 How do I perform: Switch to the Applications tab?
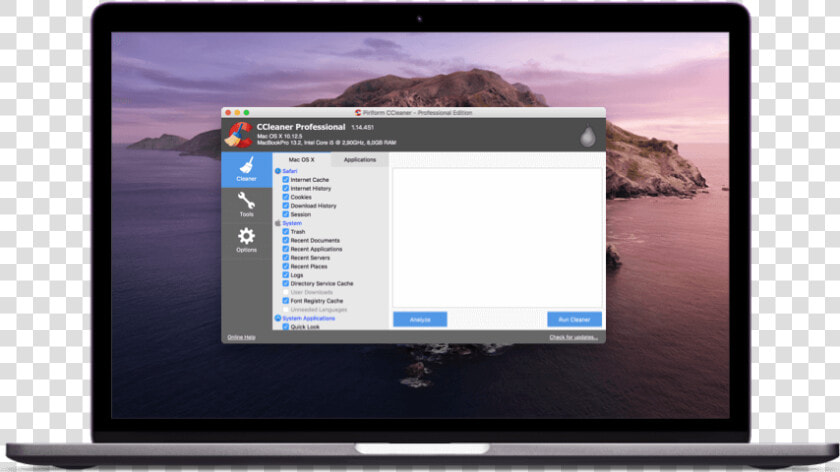(360, 160)
